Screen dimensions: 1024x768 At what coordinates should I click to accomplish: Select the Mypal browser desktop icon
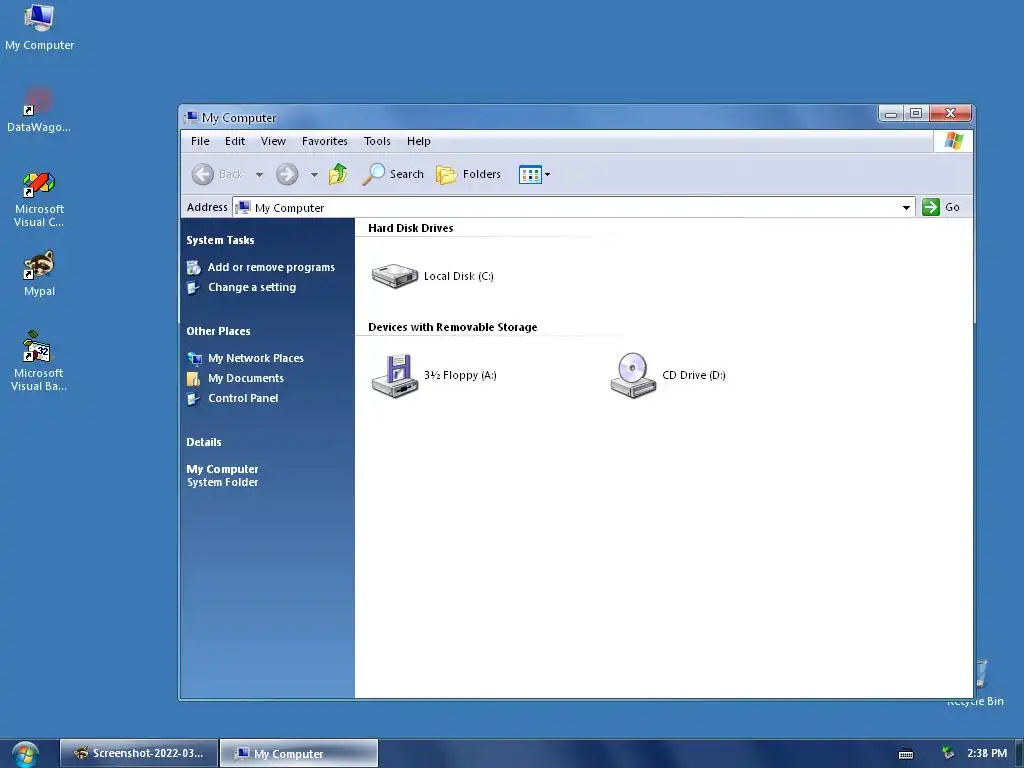(39, 274)
